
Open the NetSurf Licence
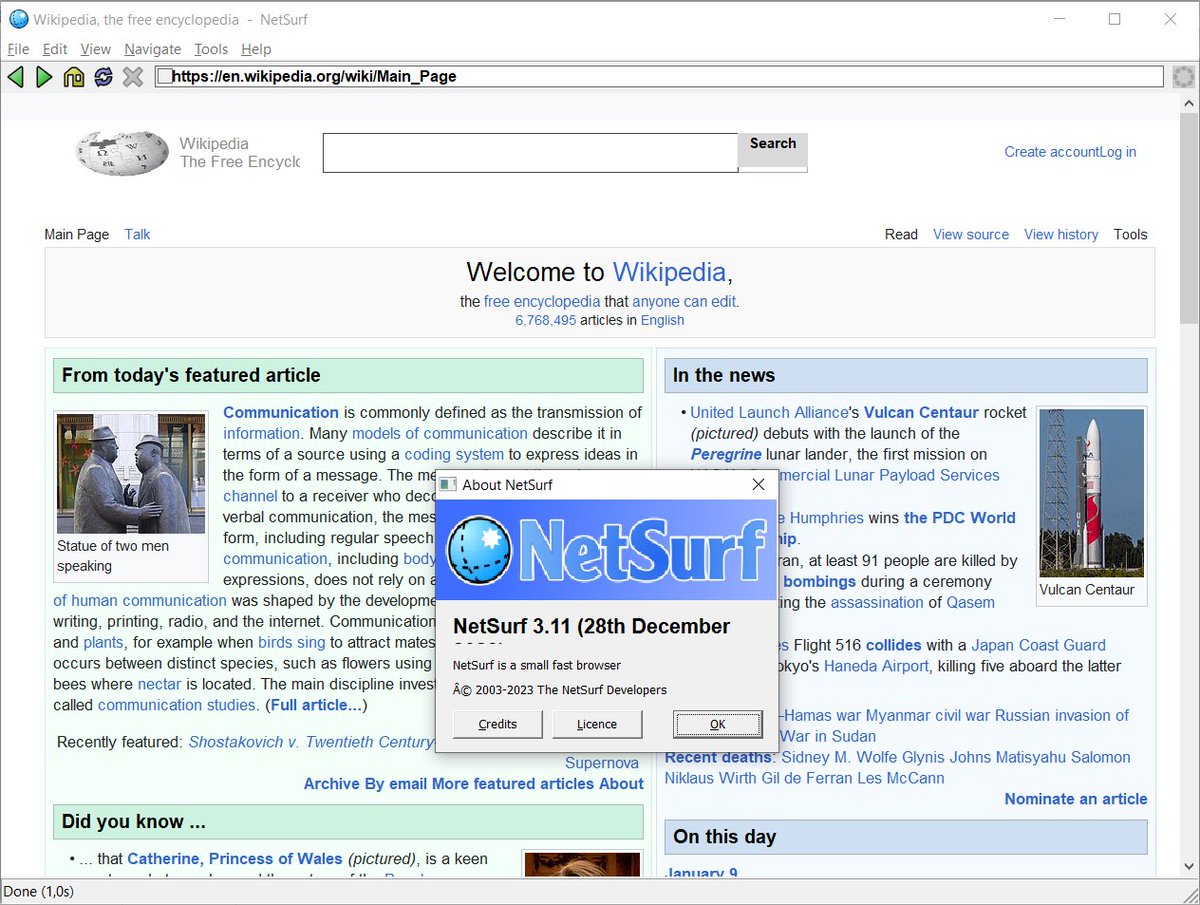(x=597, y=724)
